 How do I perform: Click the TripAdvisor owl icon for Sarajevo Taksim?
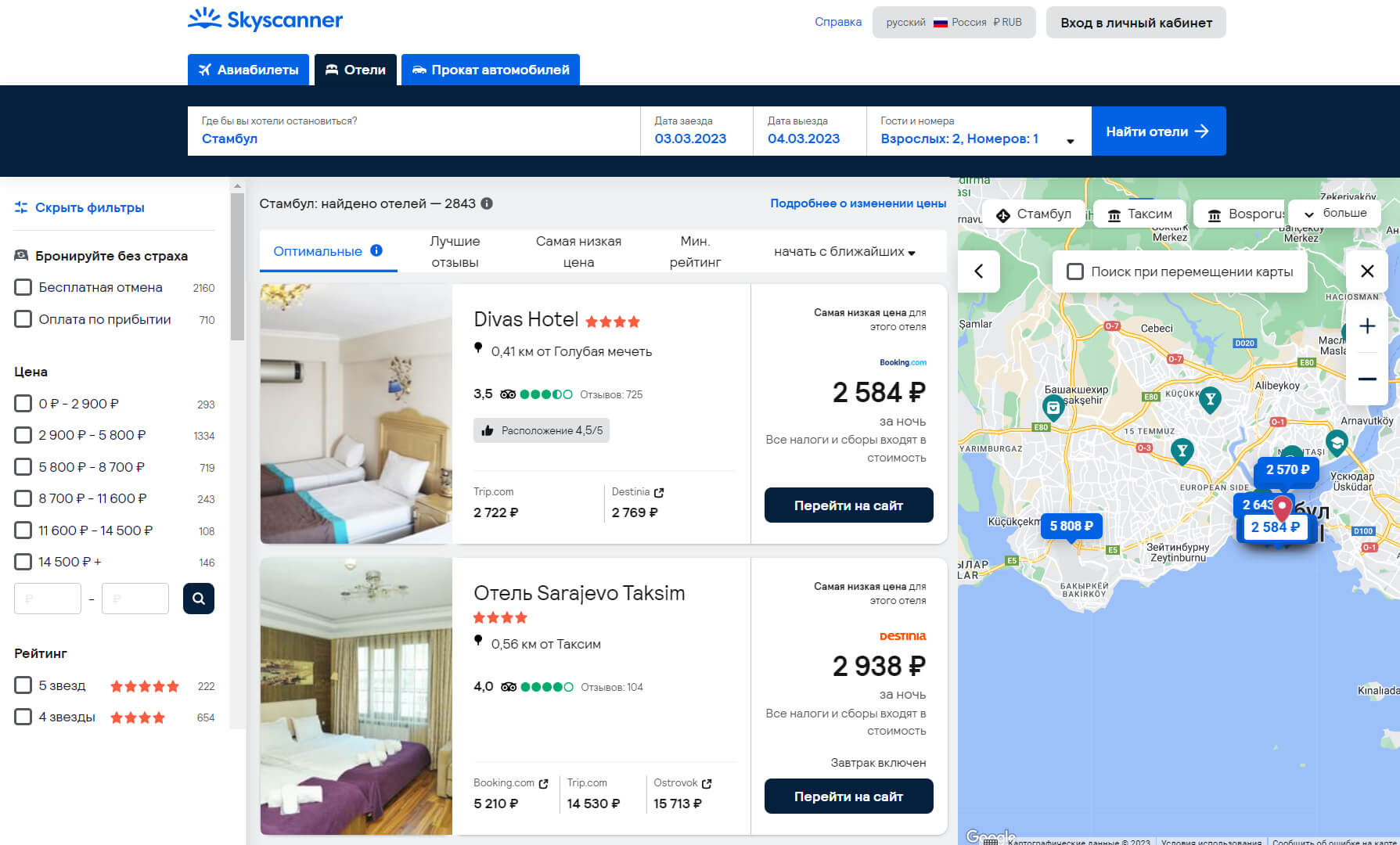click(509, 687)
